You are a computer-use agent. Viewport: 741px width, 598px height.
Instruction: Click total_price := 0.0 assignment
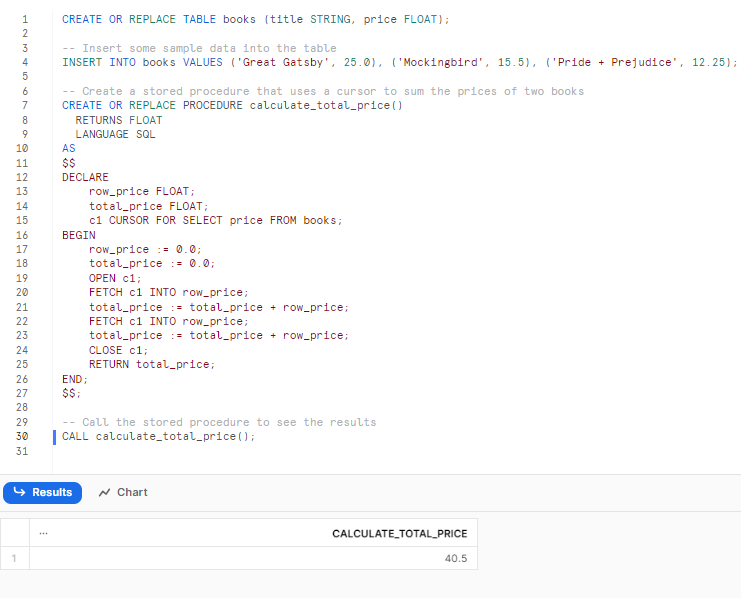tap(152, 263)
